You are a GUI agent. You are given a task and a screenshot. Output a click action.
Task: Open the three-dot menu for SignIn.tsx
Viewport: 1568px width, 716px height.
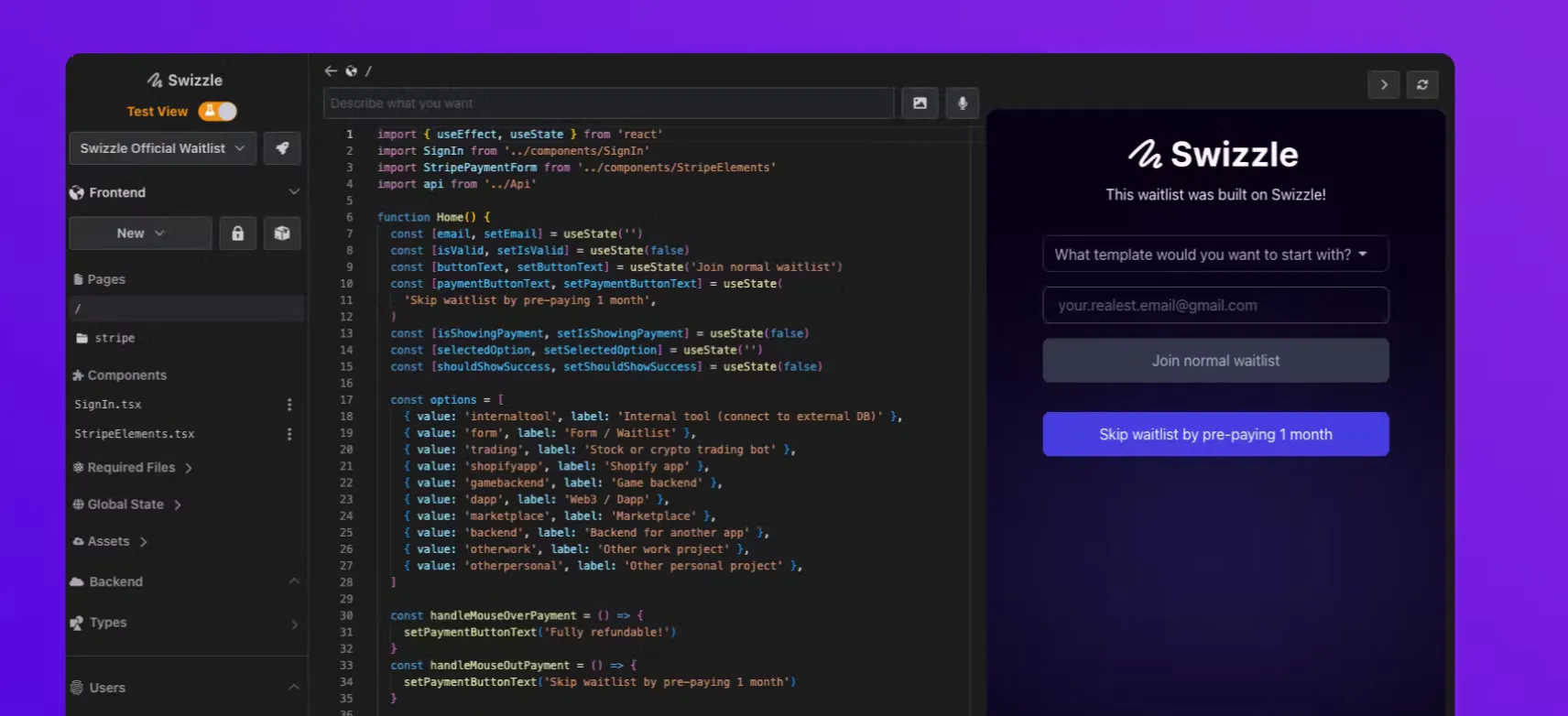coord(289,405)
